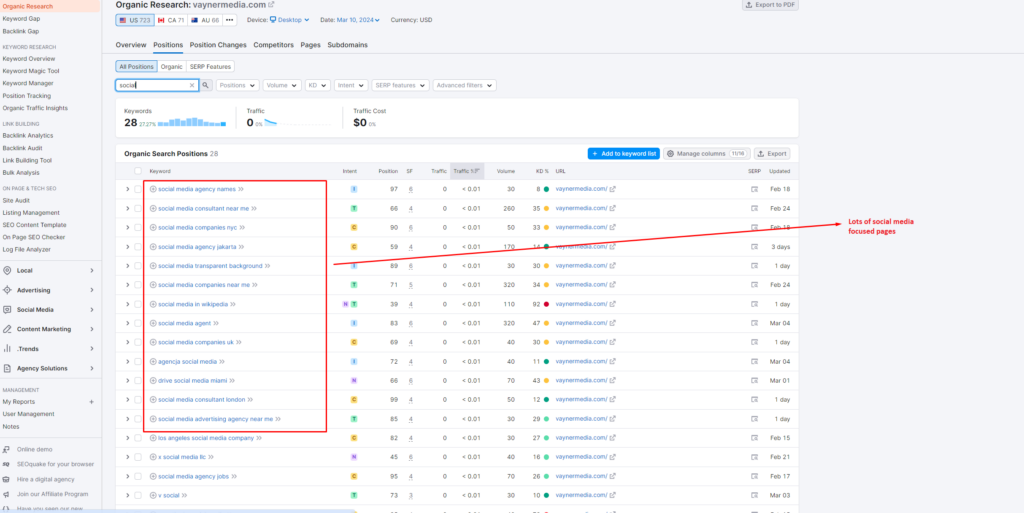
Task: Check the box for social media consultant near me
Action: tap(138, 208)
